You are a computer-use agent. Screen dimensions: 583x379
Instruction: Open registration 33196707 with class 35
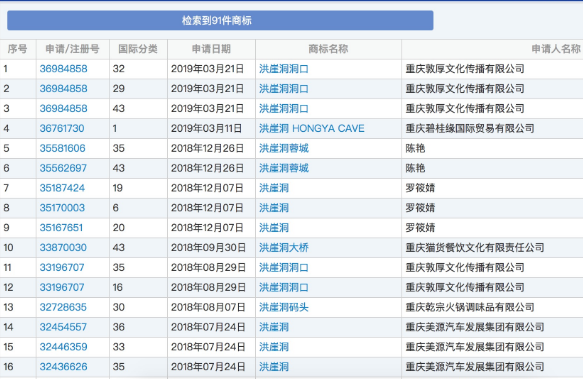[62, 267]
